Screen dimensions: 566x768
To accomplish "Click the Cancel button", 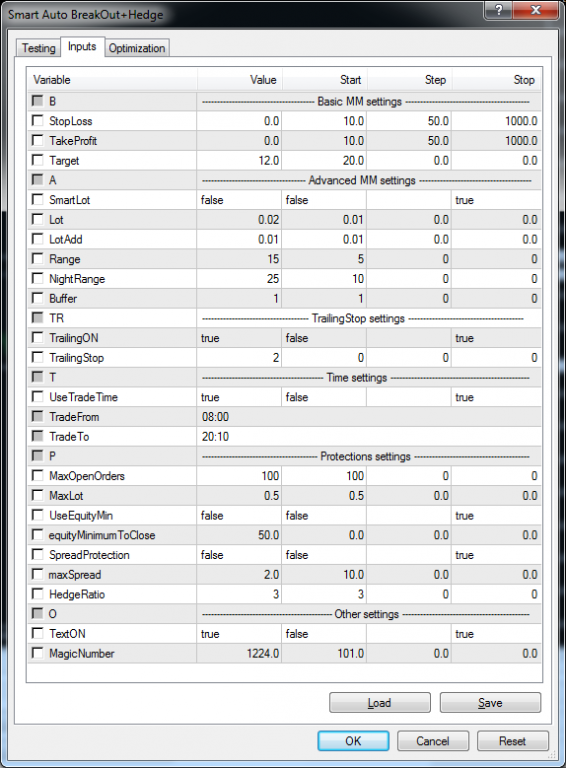I will pyautogui.click(x=433, y=741).
